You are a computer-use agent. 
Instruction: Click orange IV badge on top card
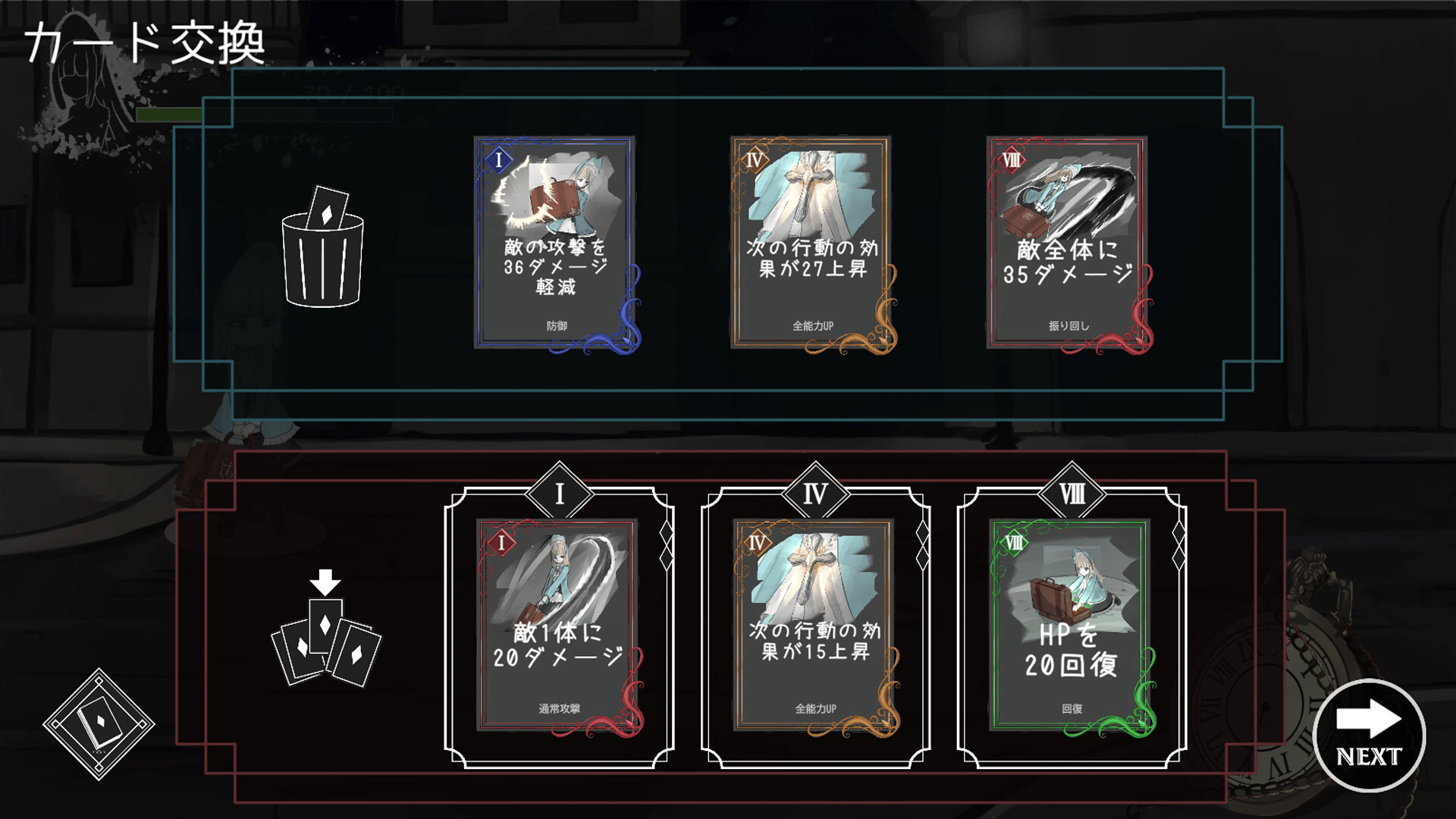[x=754, y=160]
